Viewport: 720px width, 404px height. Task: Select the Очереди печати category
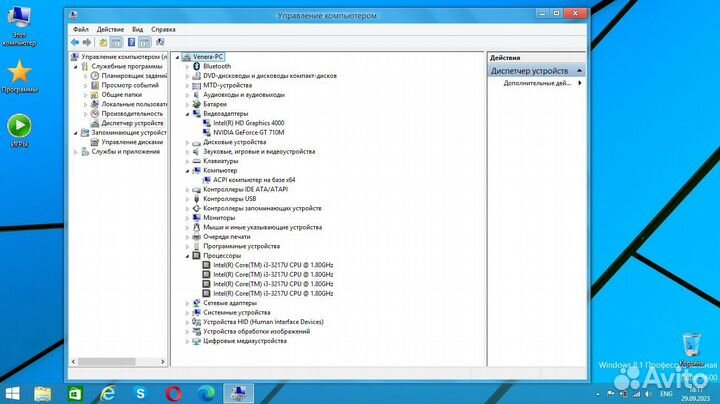(x=226, y=237)
